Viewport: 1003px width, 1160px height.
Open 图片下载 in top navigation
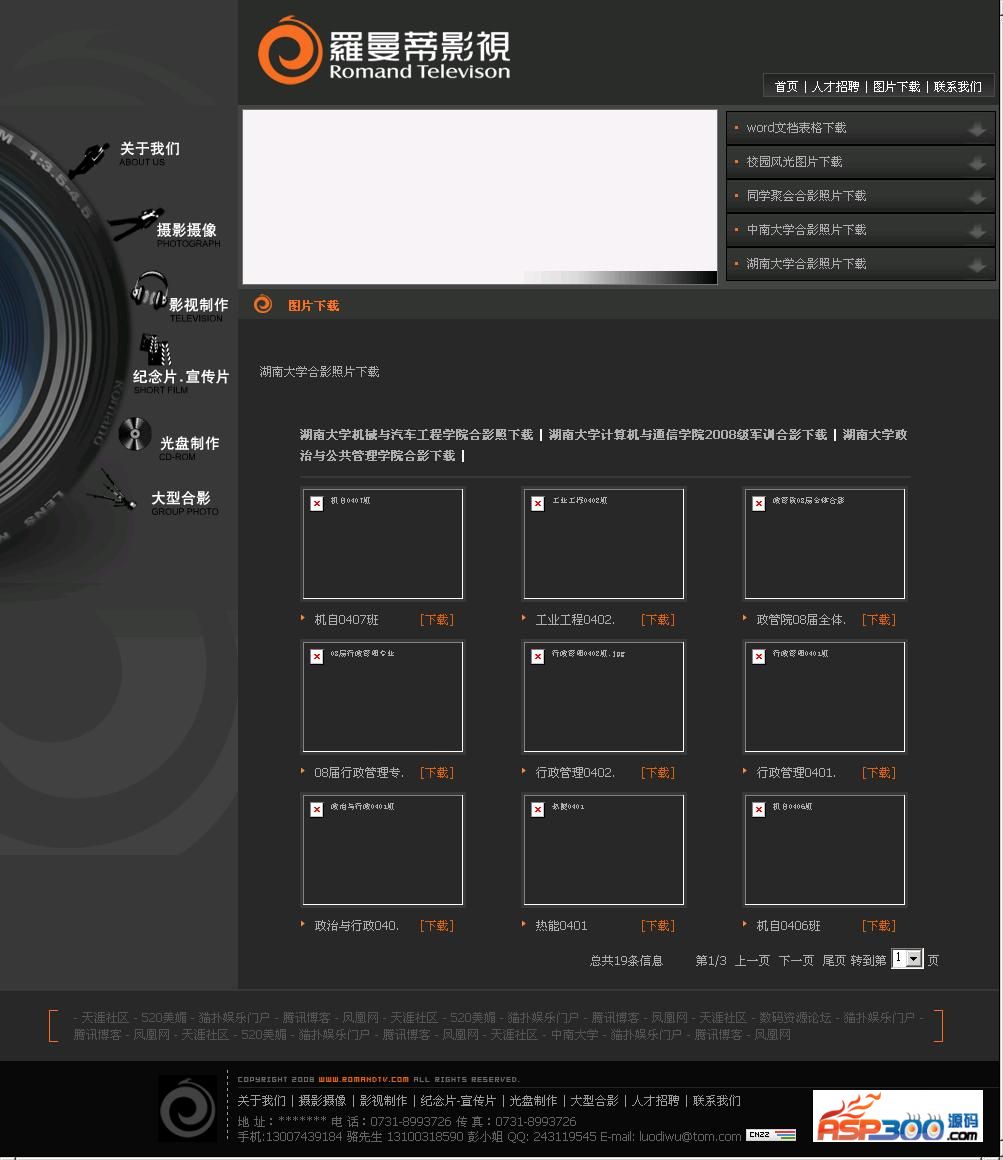pyautogui.click(x=896, y=87)
